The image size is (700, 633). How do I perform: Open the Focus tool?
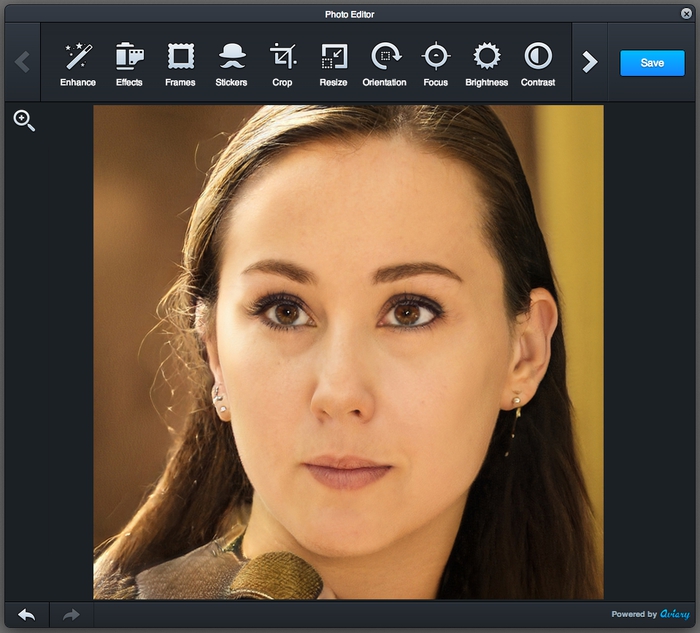(x=436, y=64)
